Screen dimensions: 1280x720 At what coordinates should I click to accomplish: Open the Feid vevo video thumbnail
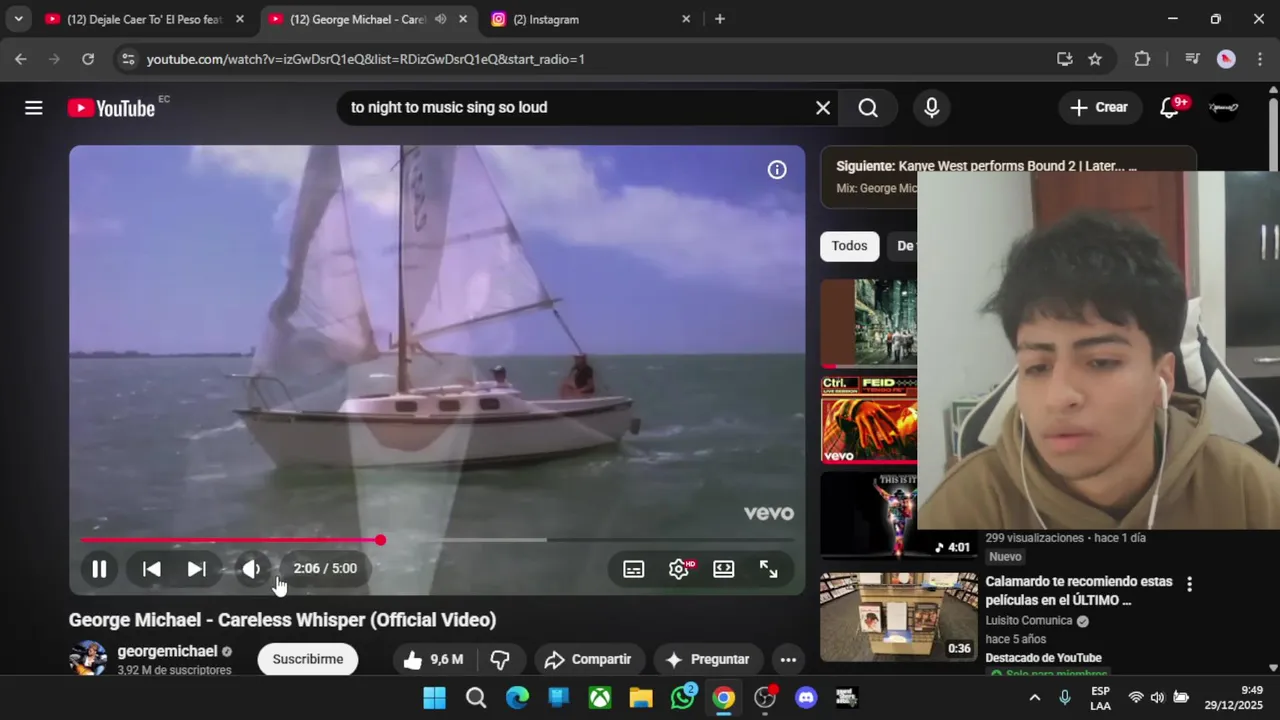point(868,420)
